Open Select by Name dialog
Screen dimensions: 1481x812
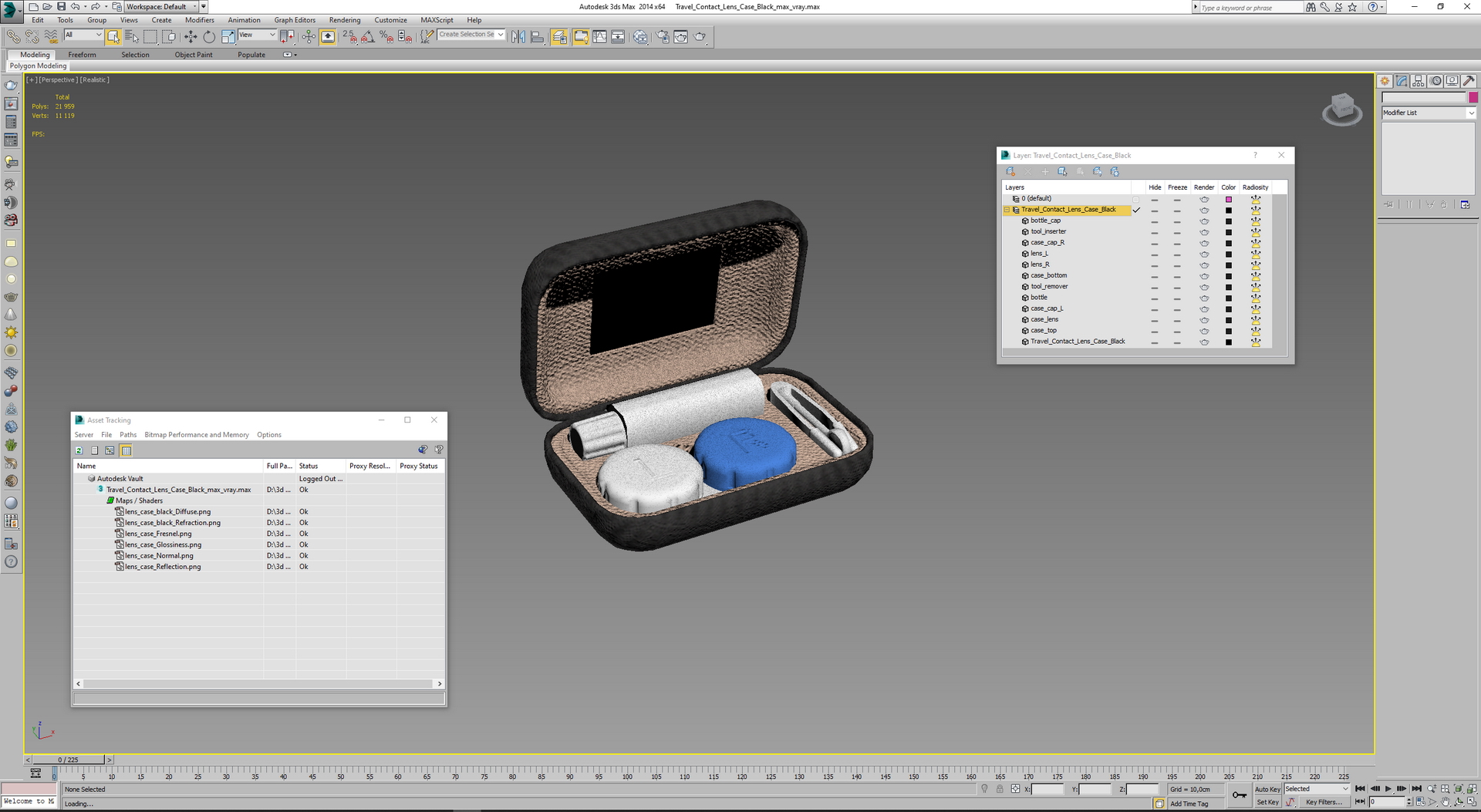coord(132,36)
